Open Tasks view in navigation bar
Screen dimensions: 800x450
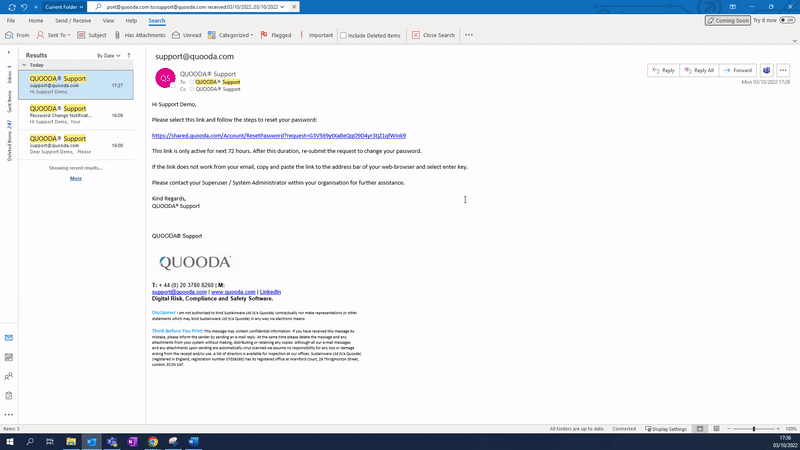pyautogui.click(x=9, y=395)
